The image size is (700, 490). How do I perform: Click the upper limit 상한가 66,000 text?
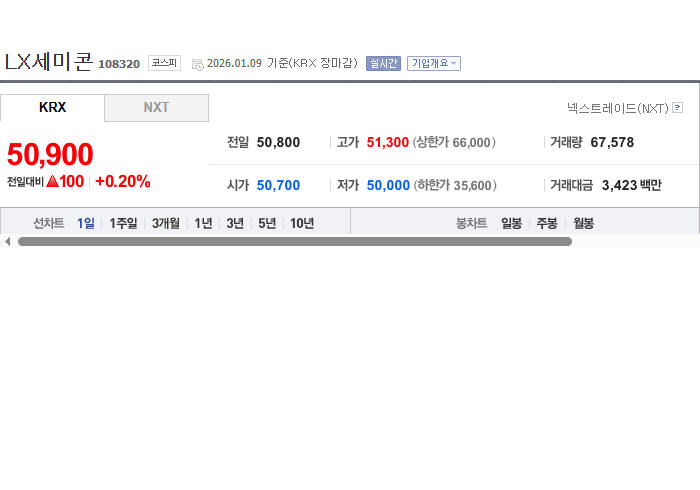click(x=454, y=142)
